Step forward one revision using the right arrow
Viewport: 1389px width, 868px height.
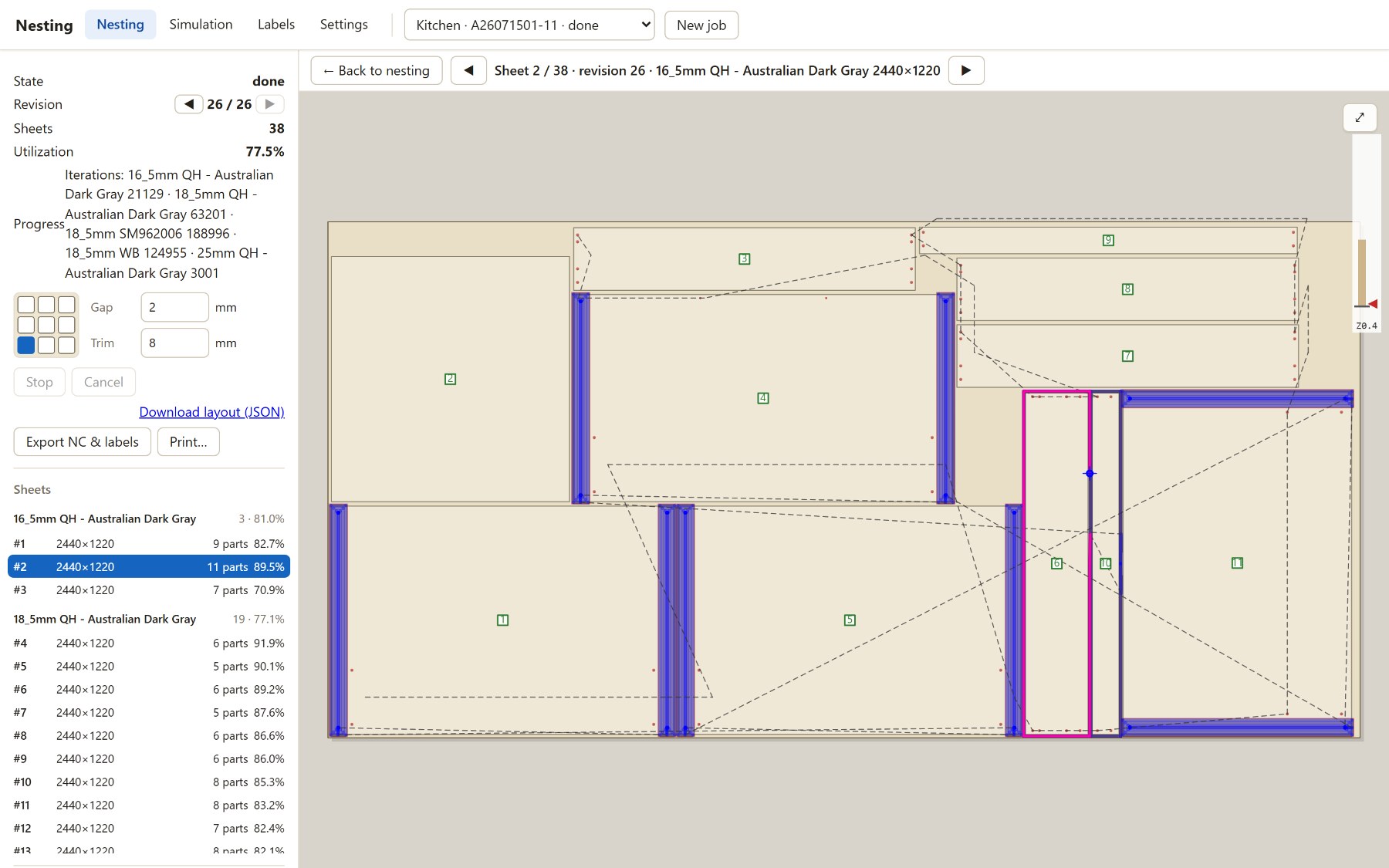pos(270,104)
